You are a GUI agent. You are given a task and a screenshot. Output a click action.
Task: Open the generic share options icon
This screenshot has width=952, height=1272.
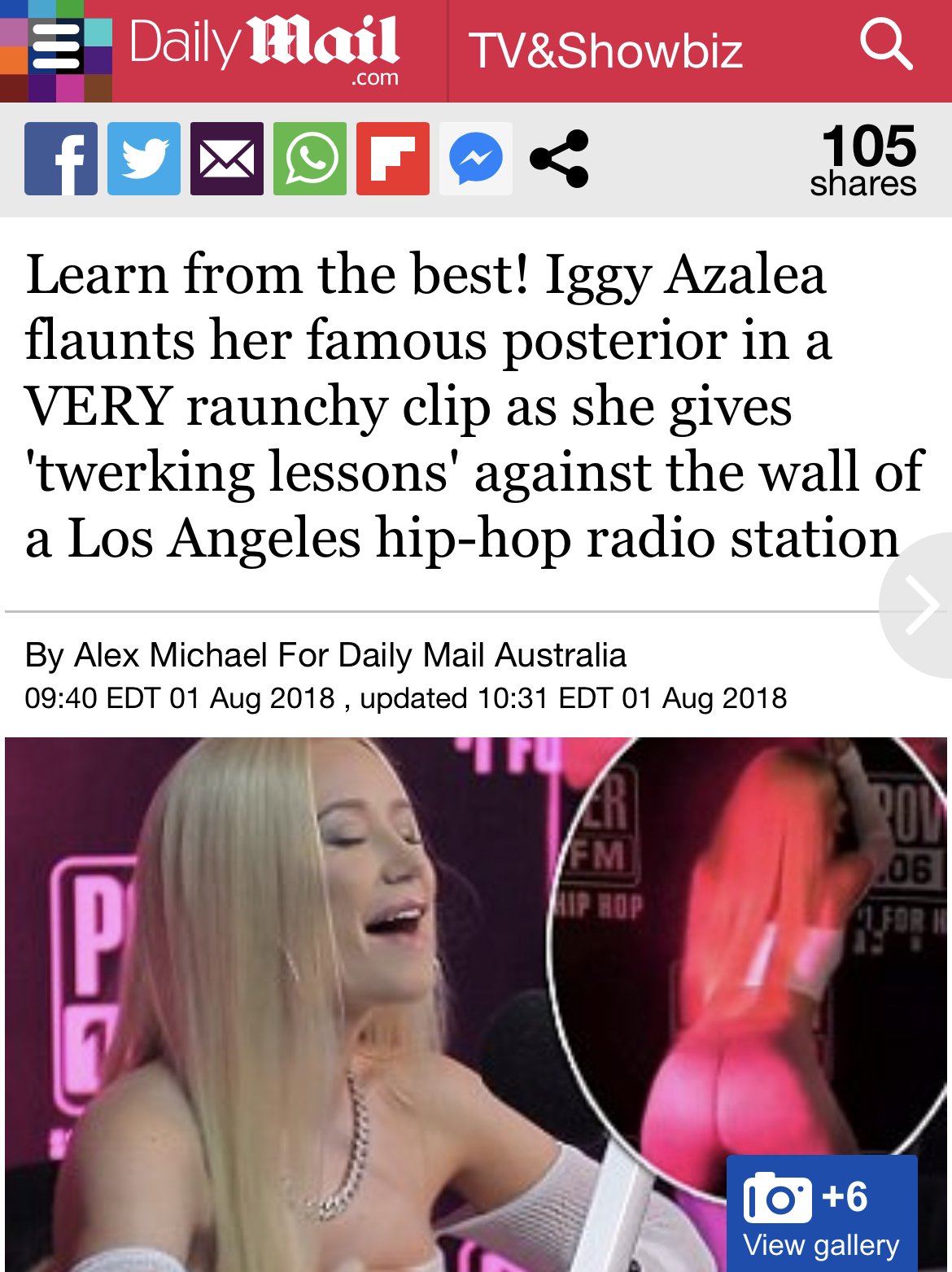tap(559, 159)
